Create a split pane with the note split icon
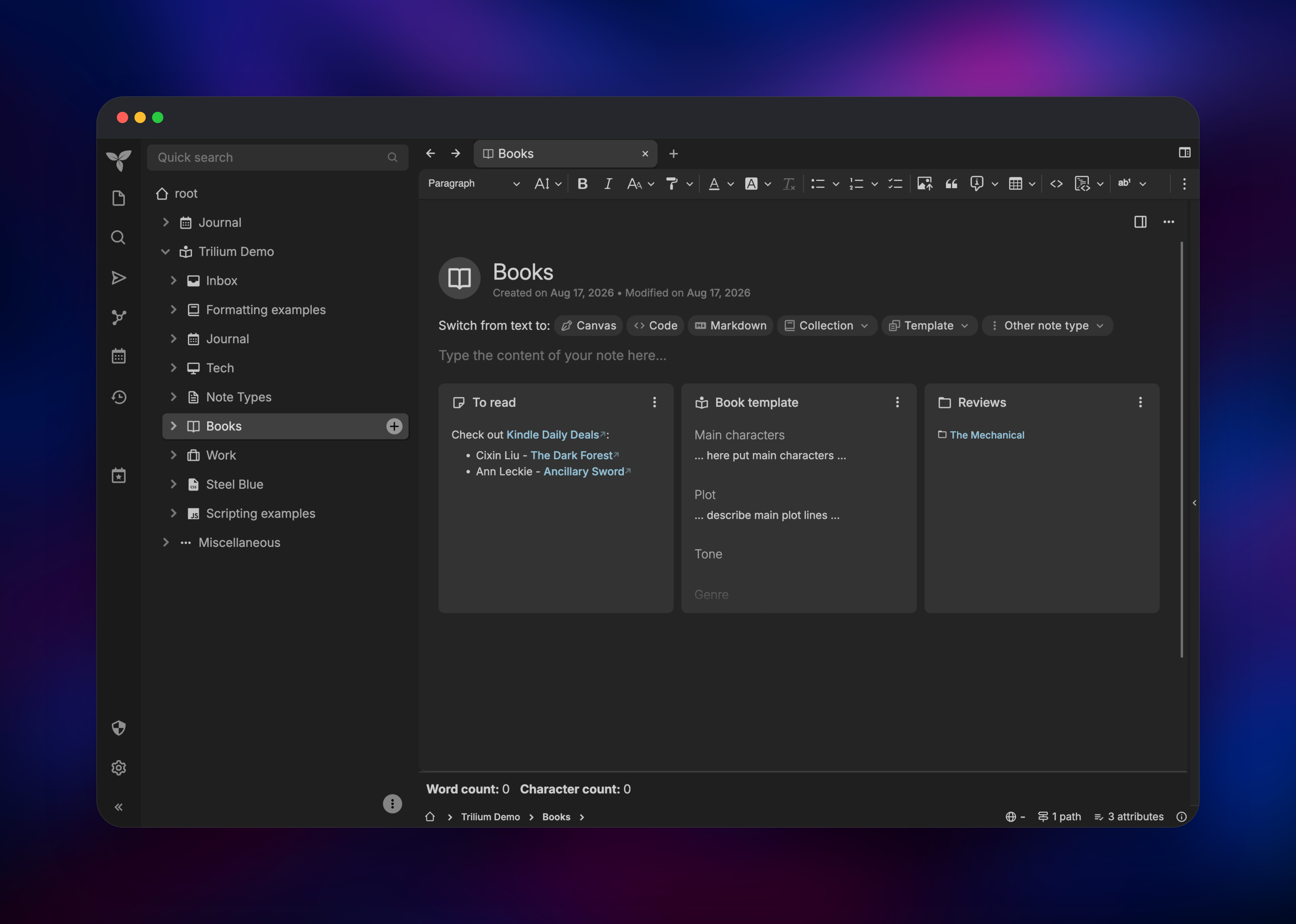 (x=1140, y=222)
